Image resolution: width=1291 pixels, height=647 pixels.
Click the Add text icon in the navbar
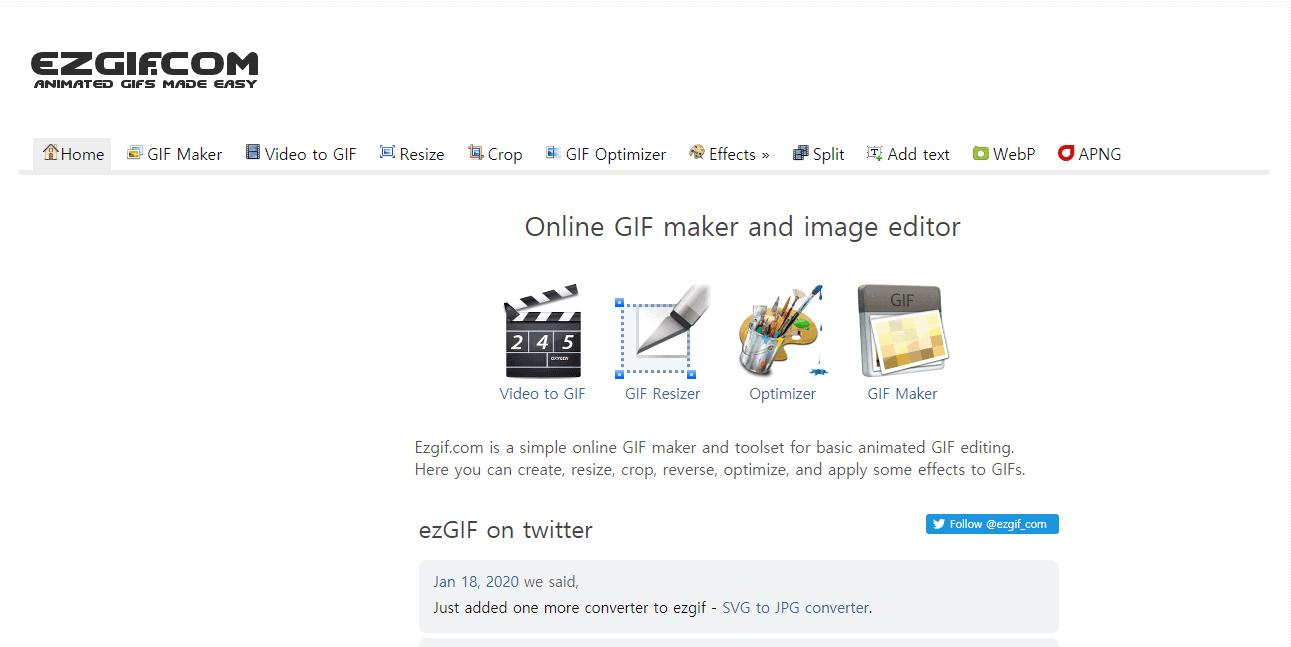[874, 154]
